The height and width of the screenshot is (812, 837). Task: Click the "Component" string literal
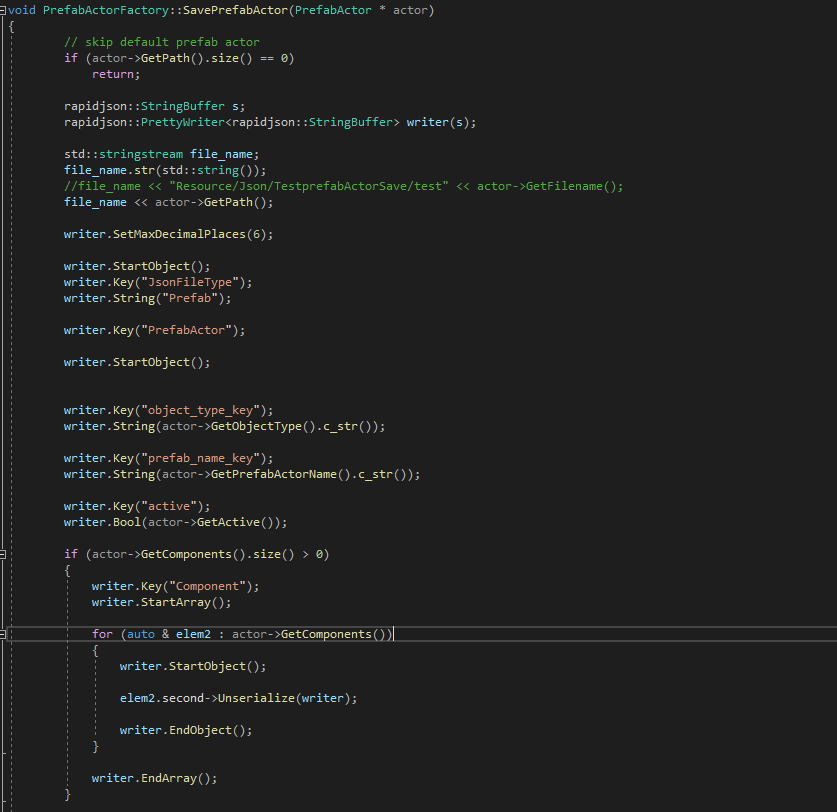[x=207, y=587]
